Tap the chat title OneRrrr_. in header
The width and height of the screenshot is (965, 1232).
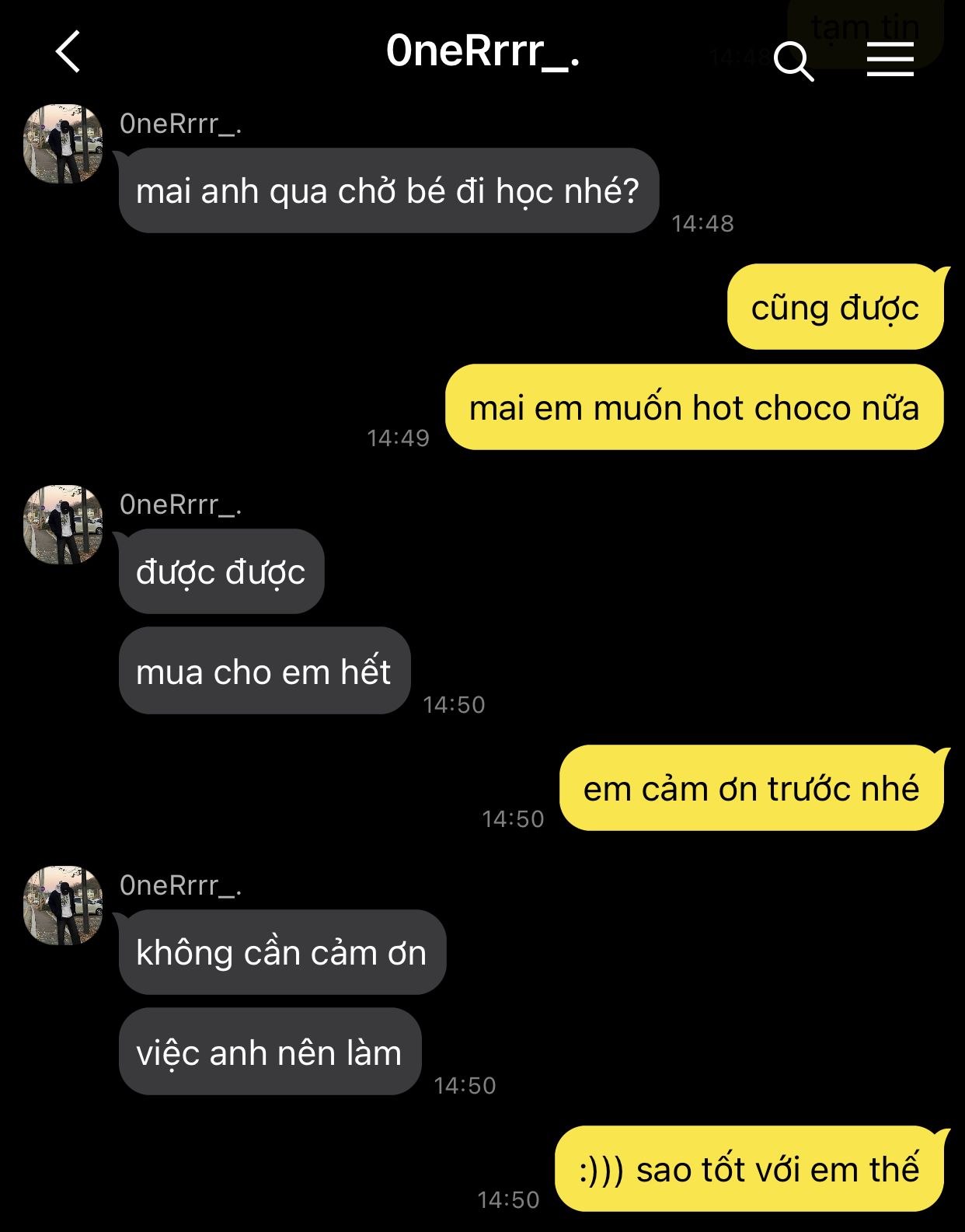[x=482, y=51]
